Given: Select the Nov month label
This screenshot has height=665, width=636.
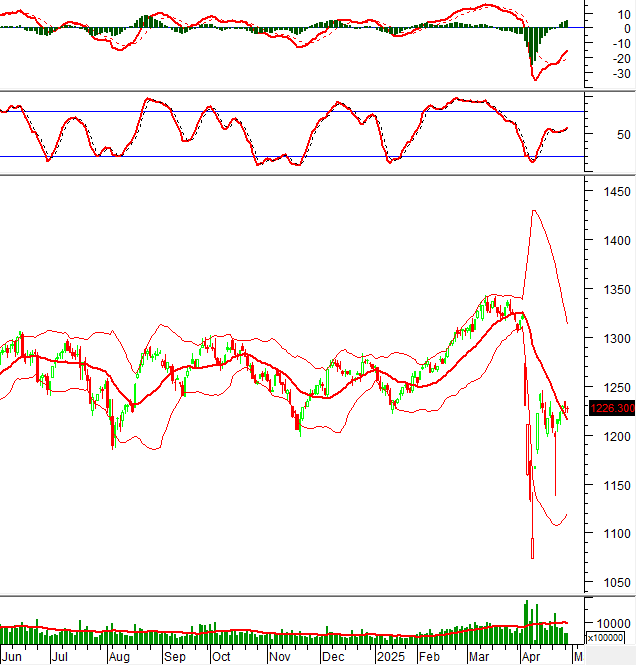Looking at the screenshot, I should point(280,657).
